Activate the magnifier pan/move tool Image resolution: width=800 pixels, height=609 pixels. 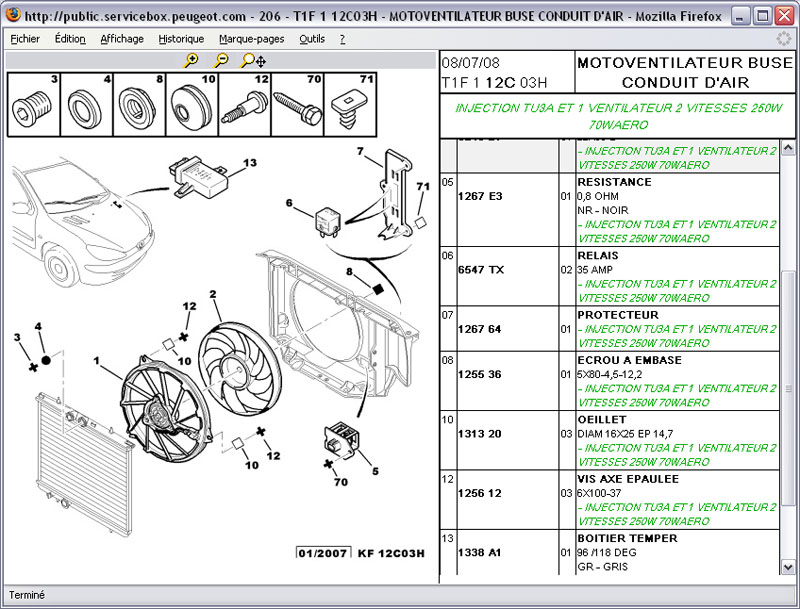[253, 61]
